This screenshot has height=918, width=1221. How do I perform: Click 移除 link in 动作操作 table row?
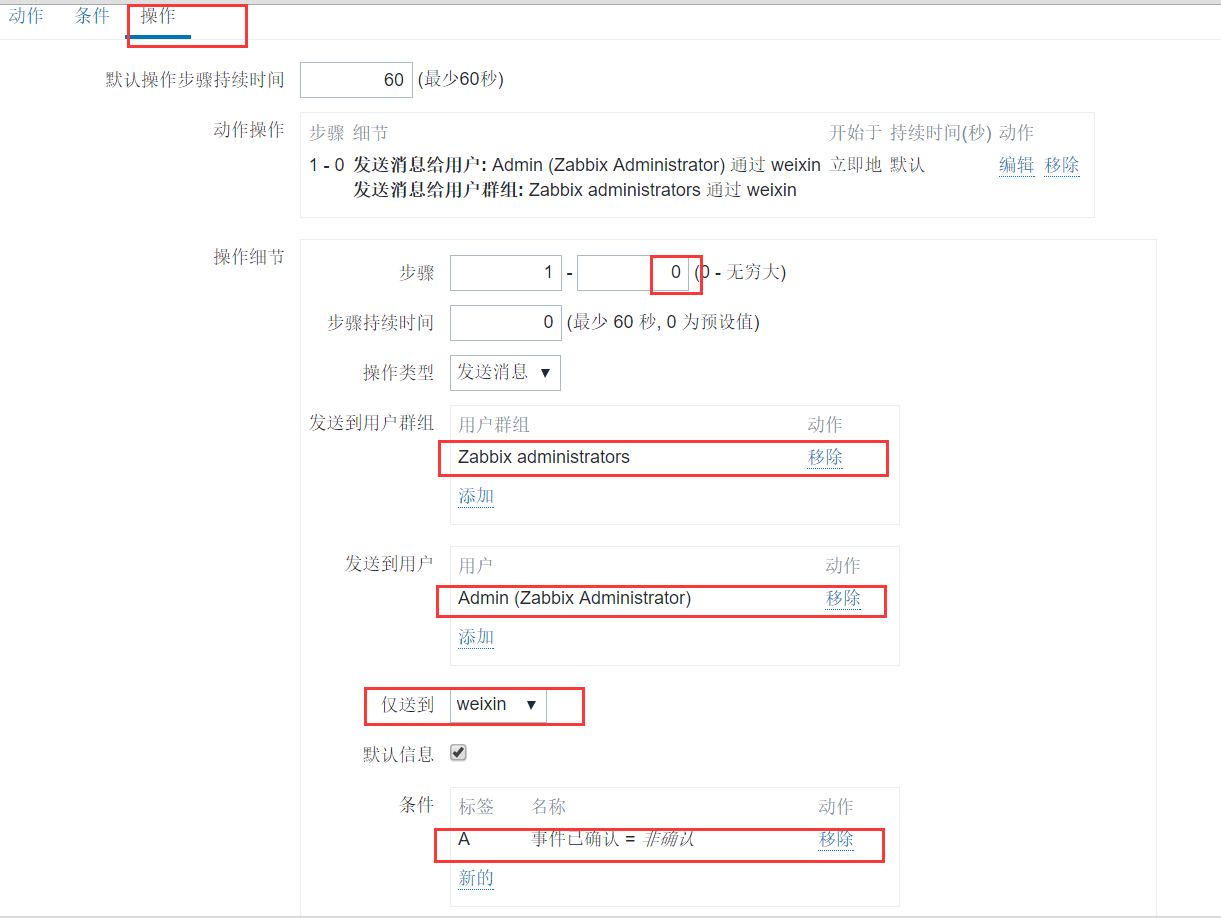pos(1062,165)
